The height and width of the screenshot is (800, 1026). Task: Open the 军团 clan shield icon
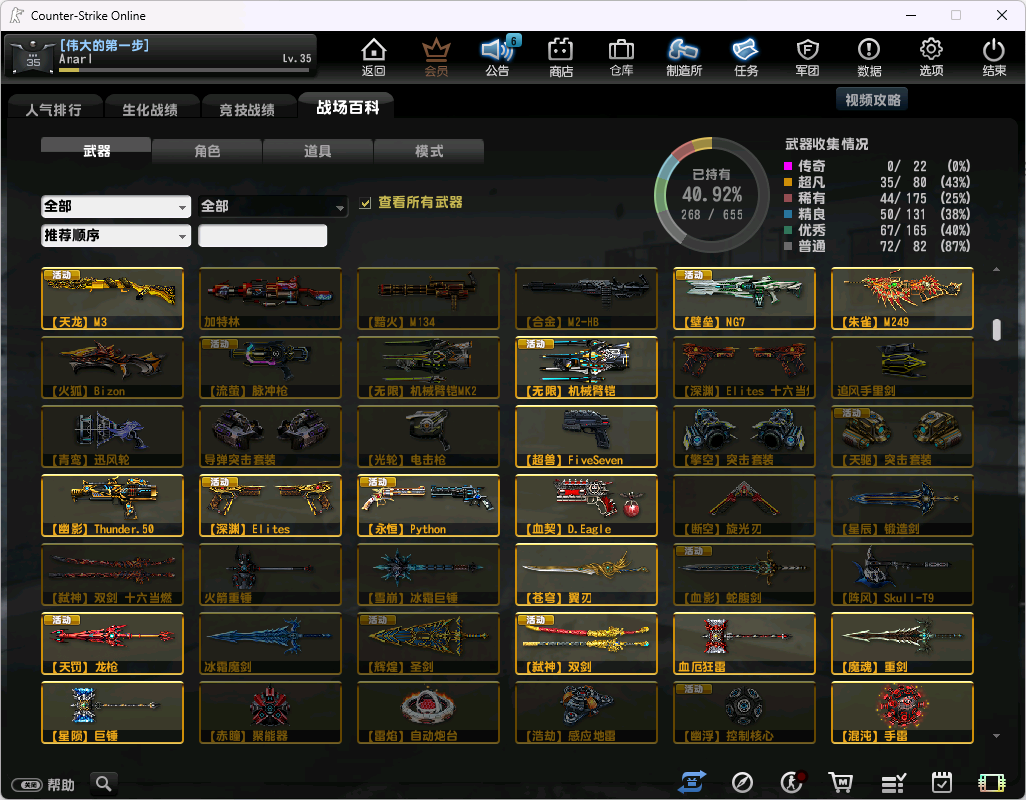click(x=807, y=57)
